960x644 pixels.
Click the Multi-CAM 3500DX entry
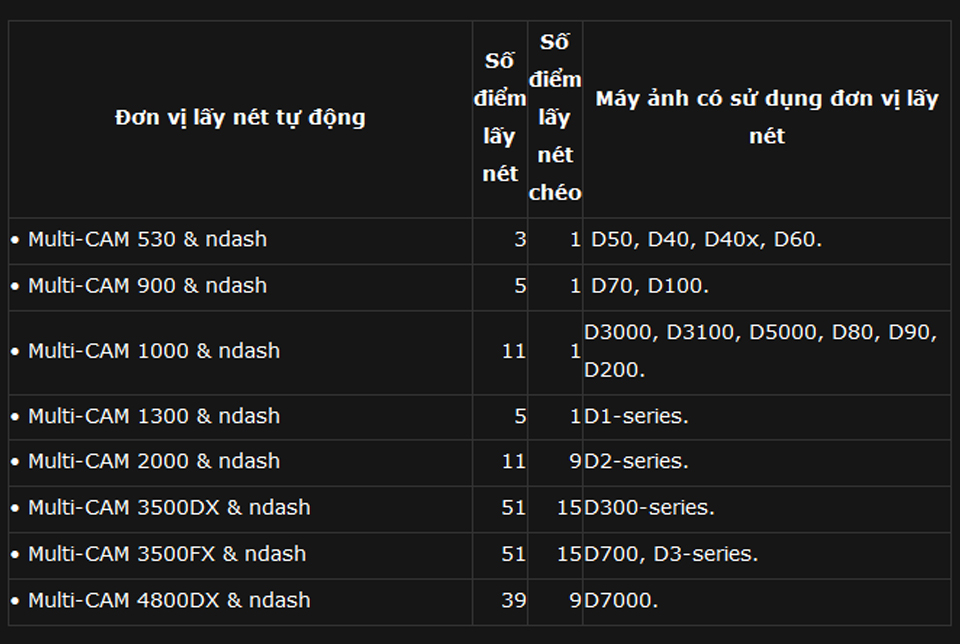(x=168, y=508)
